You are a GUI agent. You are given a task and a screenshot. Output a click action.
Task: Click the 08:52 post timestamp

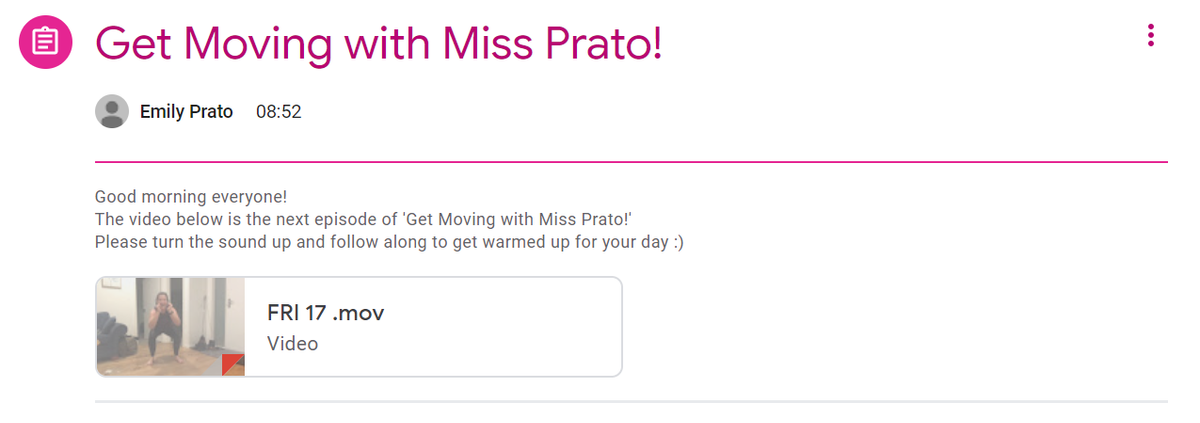(x=279, y=112)
